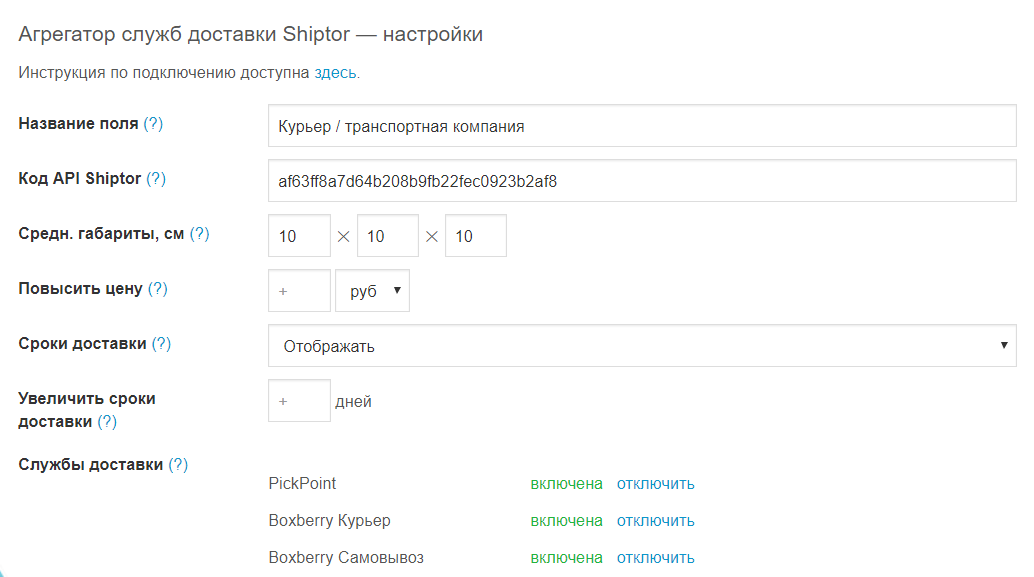This screenshot has height=577, width=1034.
Task: Click the "Сроки доставки" label
Action: [82, 344]
